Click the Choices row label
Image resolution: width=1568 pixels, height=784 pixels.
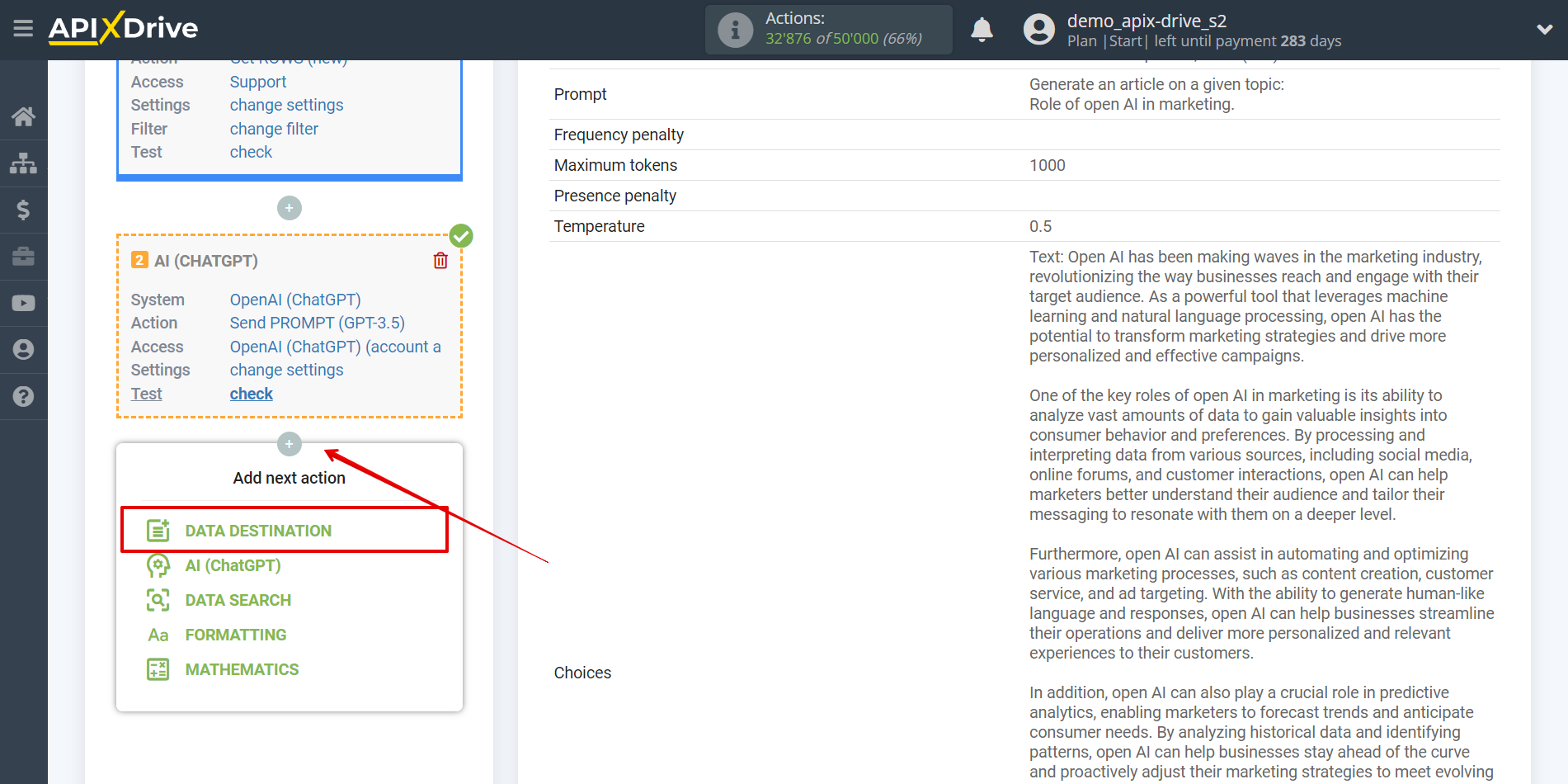pos(582,673)
